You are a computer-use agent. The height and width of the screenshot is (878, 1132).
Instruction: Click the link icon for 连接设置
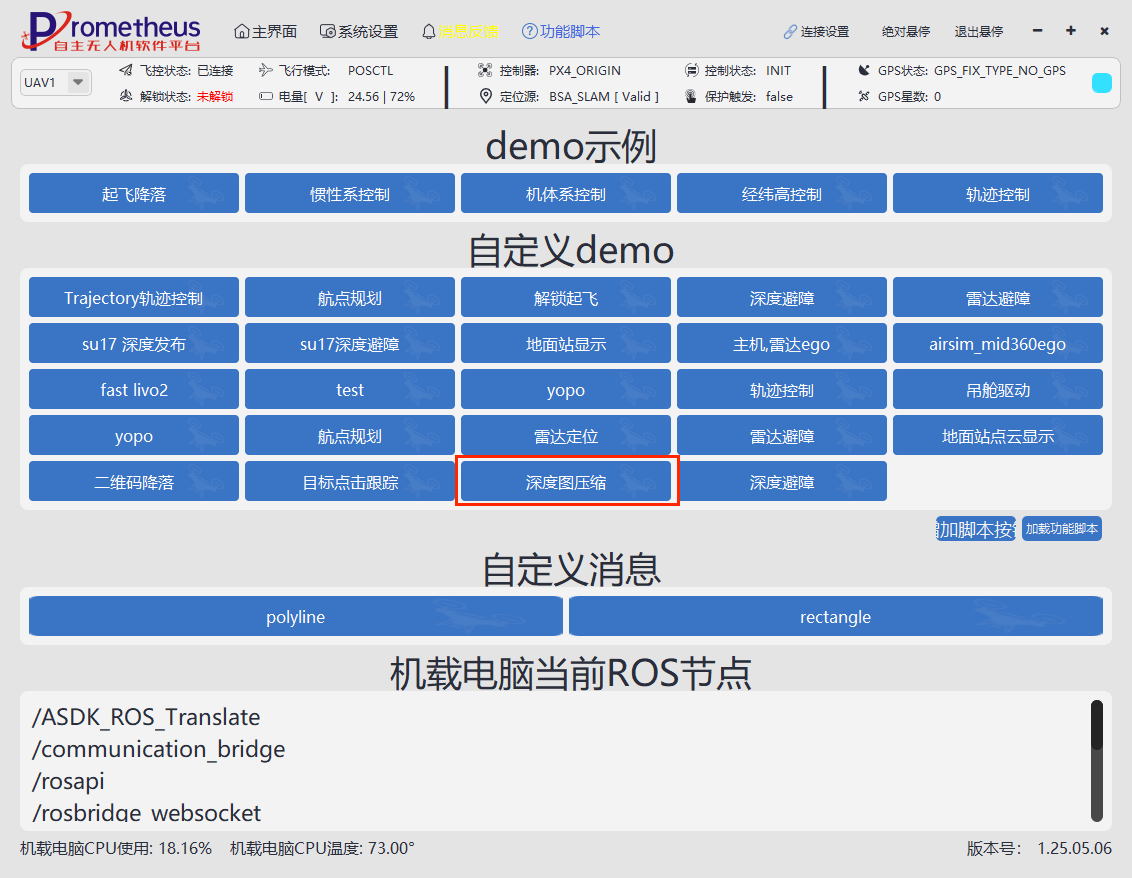point(790,32)
